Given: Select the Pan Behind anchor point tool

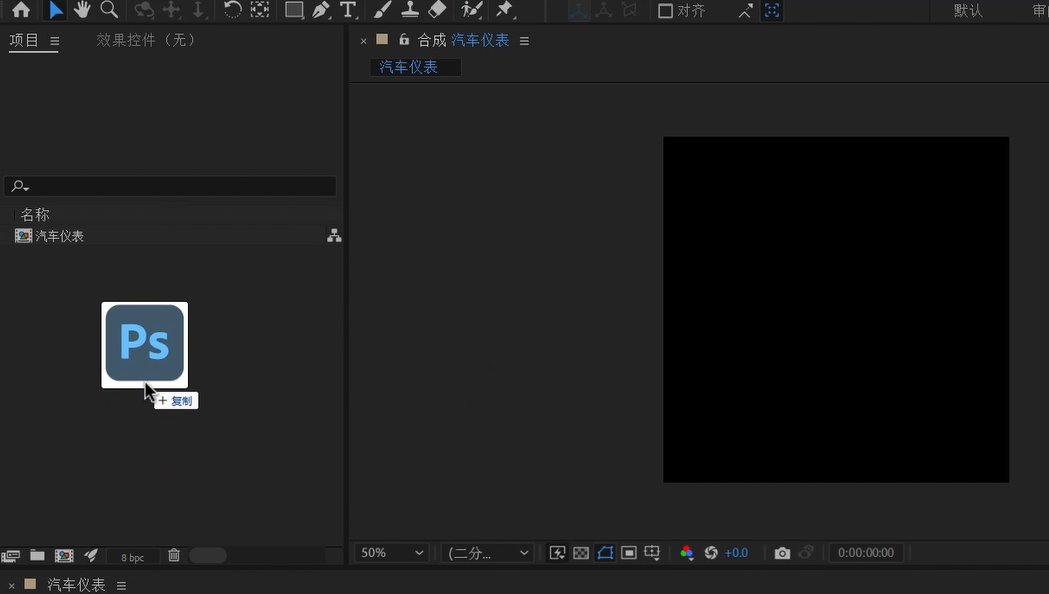Looking at the screenshot, I should 260,9.
